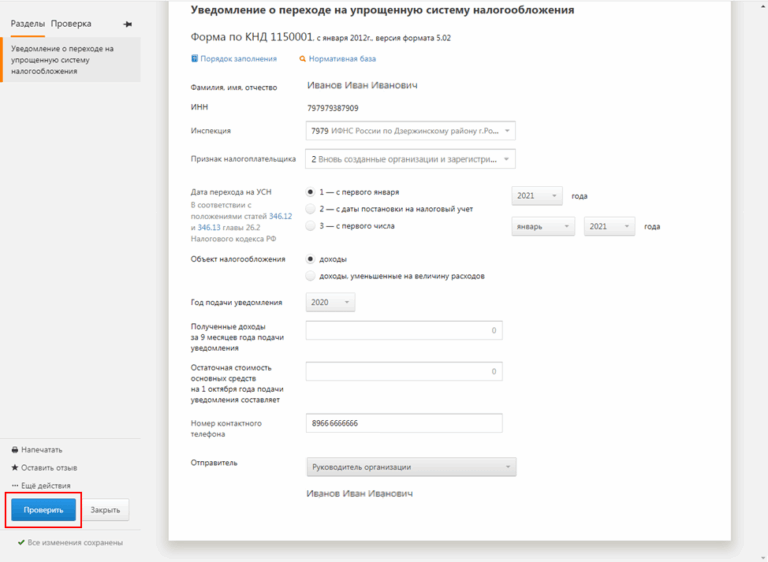Open the январь month dropdown
The height and width of the screenshot is (562, 768).
tap(543, 226)
